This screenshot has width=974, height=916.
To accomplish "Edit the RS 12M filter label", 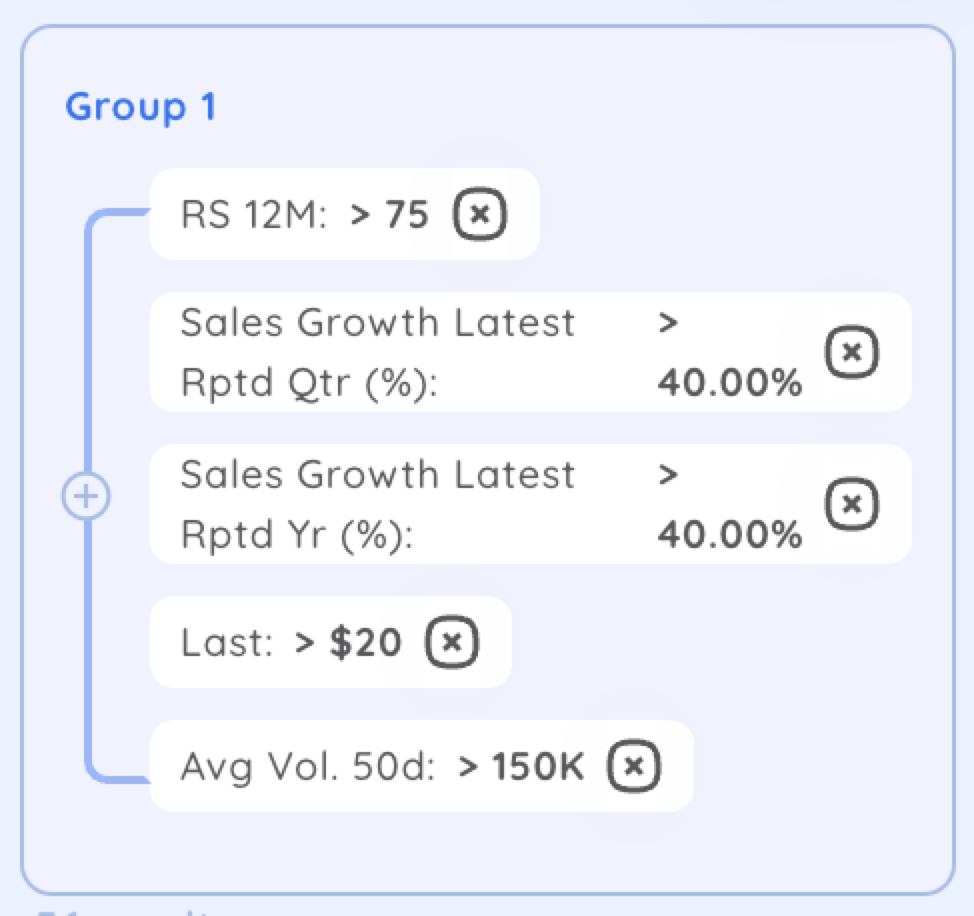I will 253,215.
